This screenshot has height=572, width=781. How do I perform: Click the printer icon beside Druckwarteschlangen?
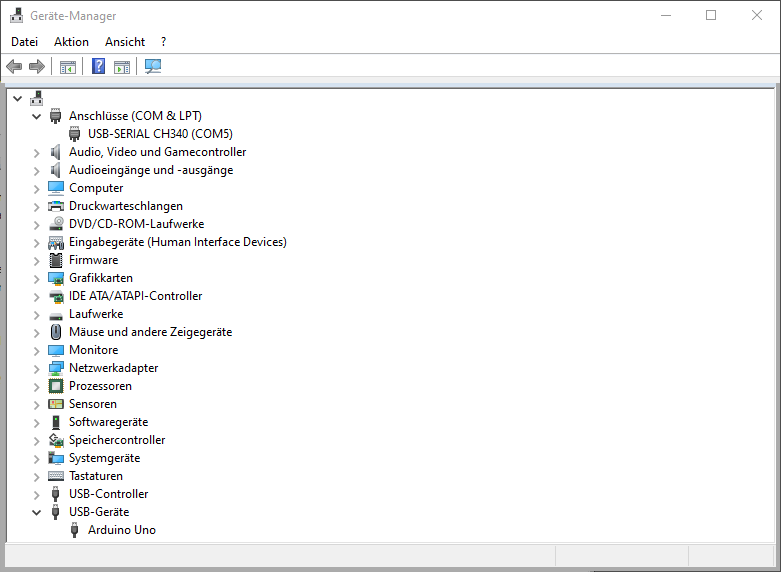tap(56, 206)
